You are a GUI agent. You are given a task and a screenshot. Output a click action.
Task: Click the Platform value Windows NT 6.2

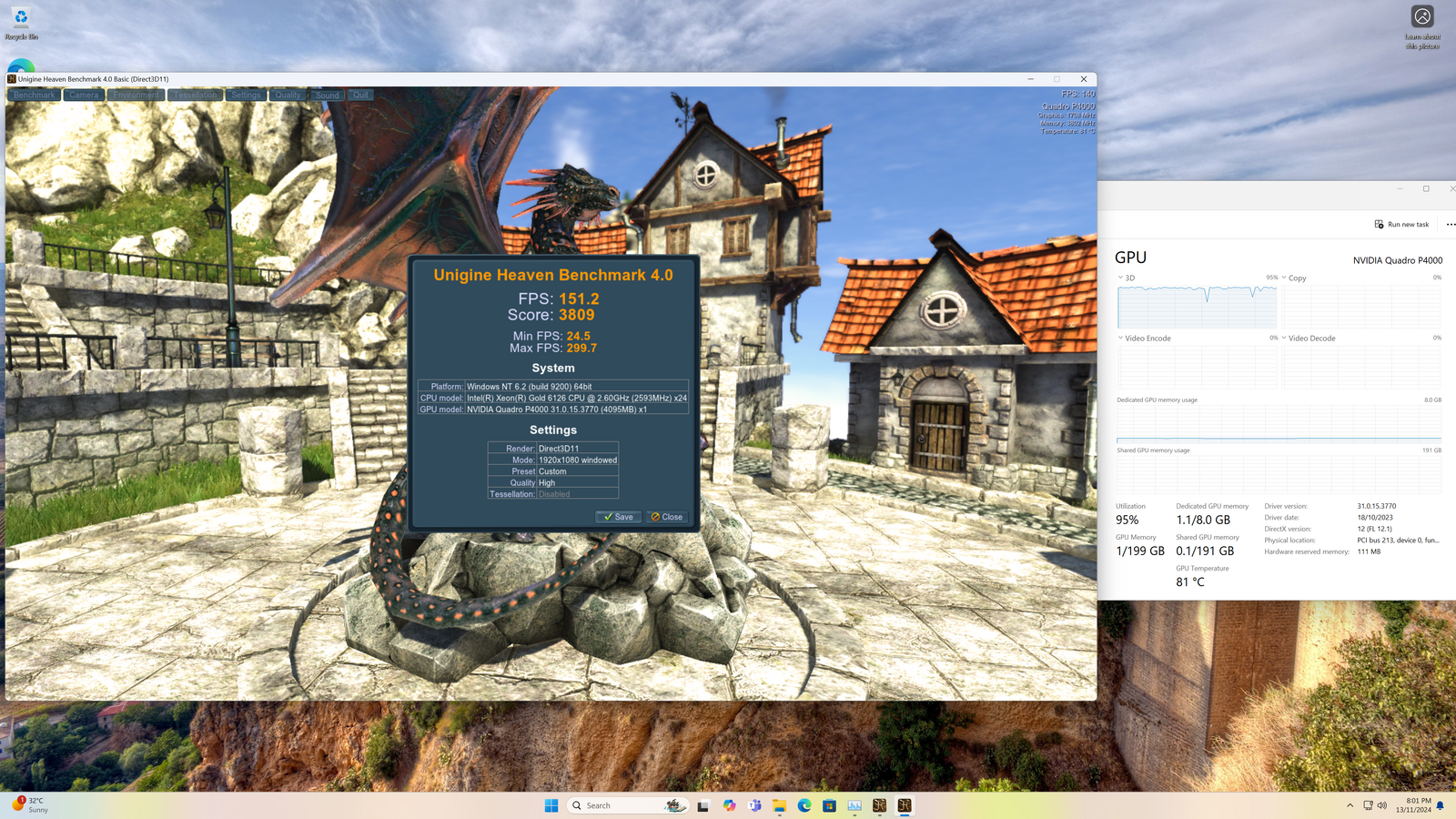pos(529,387)
